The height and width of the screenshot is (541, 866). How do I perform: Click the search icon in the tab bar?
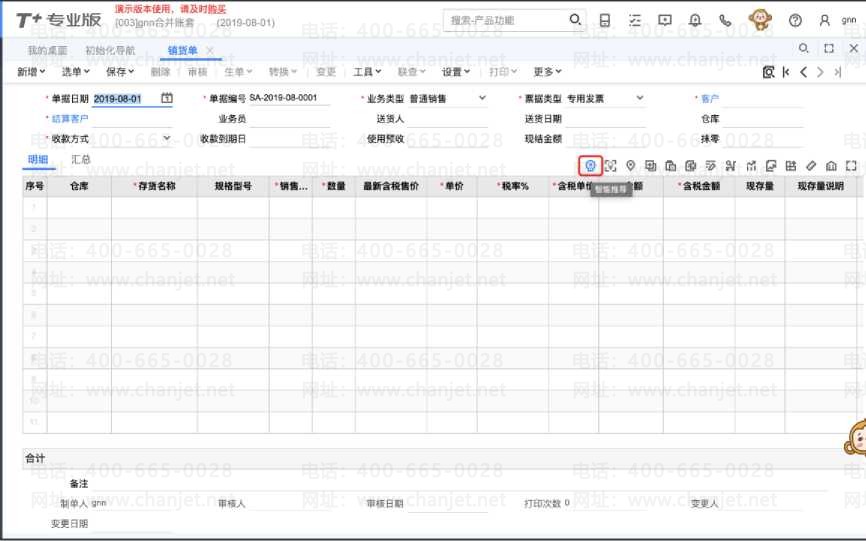pyautogui.click(x=804, y=49)
